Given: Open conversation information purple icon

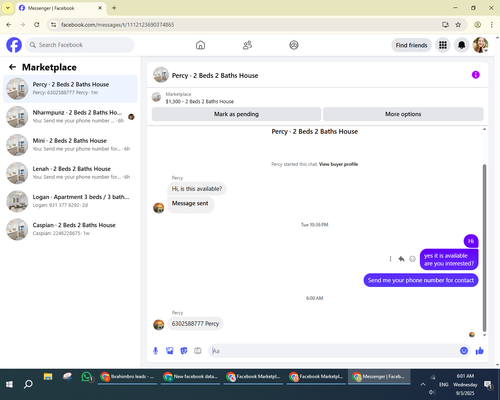Looking at the screenshot, I should pyautogui.click(x=476, y=75).
